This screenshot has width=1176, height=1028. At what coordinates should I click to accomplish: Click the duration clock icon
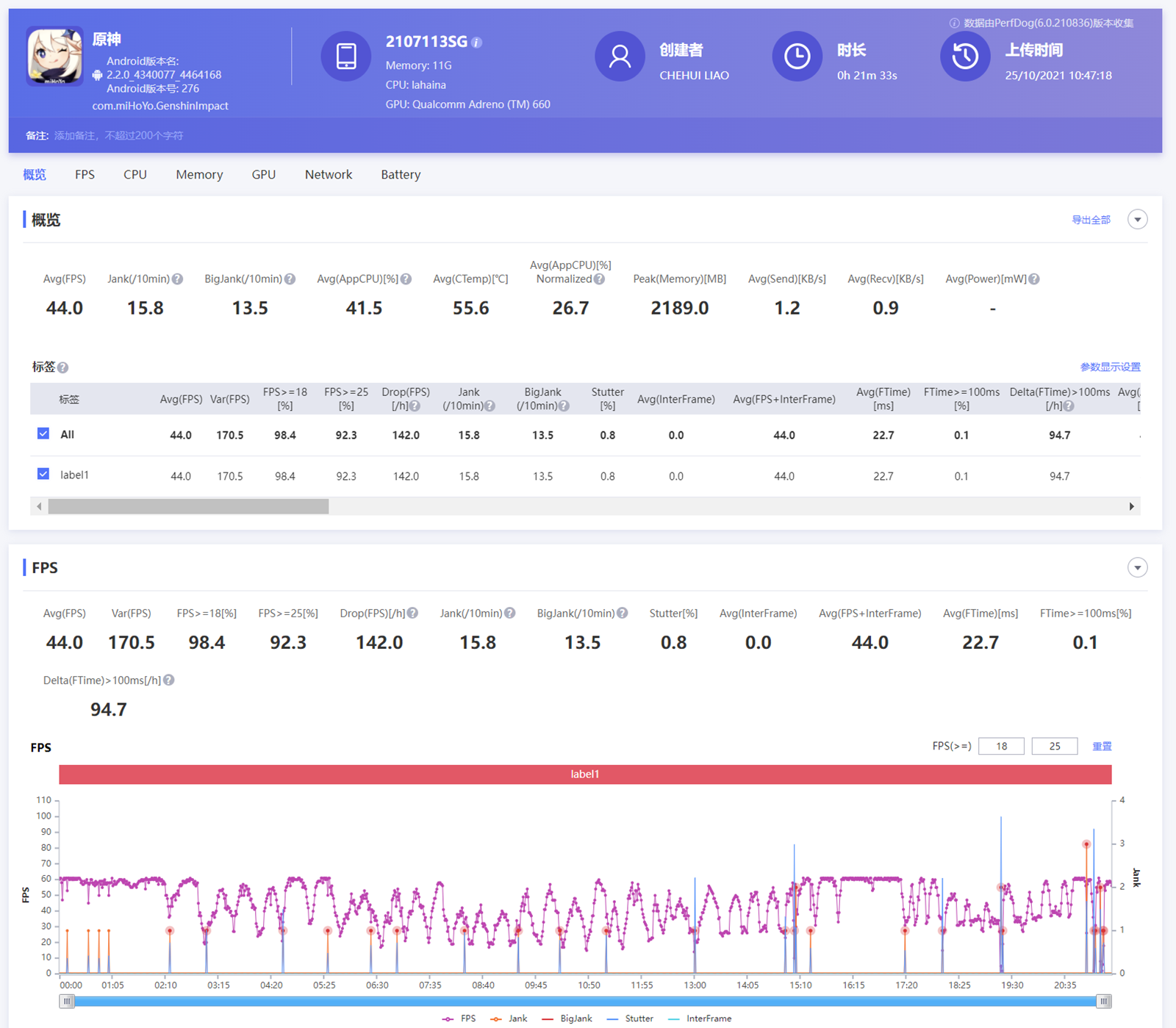click(797, 57)
